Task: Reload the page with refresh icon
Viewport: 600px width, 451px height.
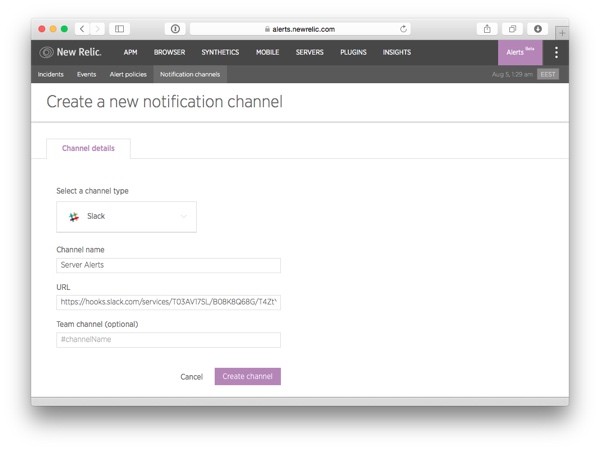Action: pyautogui.click(x=403, y=29)
